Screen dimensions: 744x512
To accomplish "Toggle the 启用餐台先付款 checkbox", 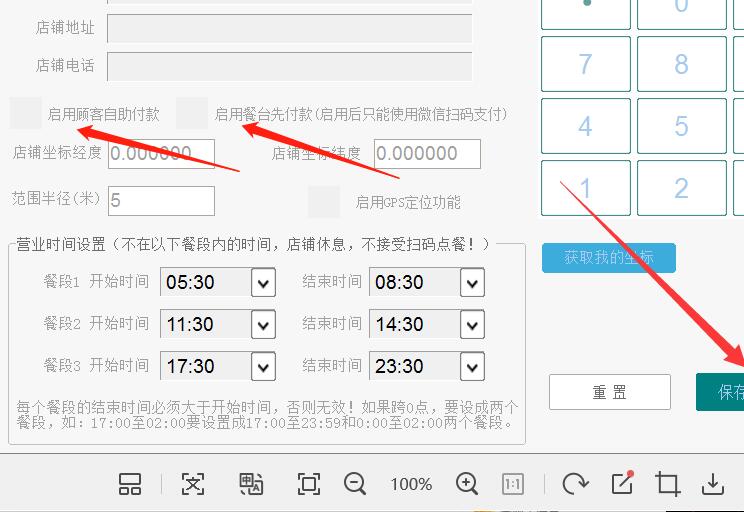I will tap(192, 114).
